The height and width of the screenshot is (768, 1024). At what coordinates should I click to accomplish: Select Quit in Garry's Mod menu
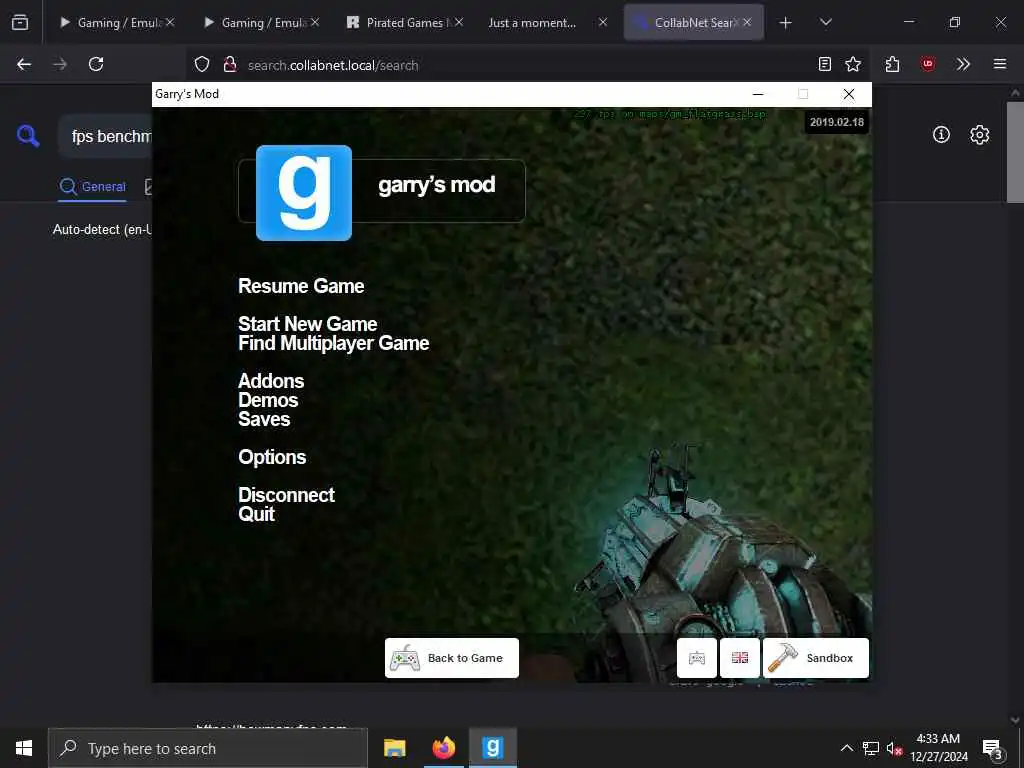pyautogui.click(x=256, y=514)
